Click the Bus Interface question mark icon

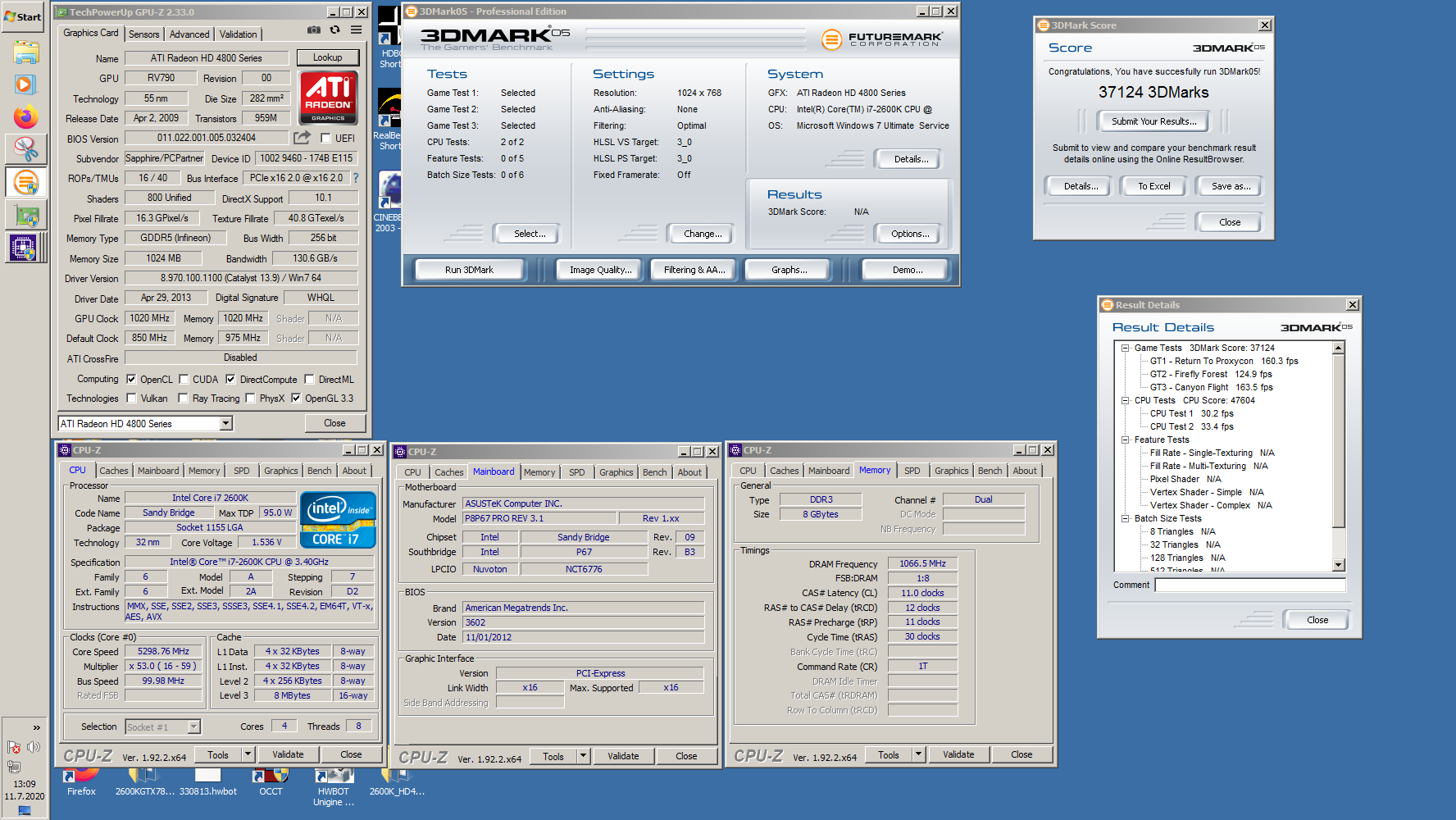[x=356, y=178]
